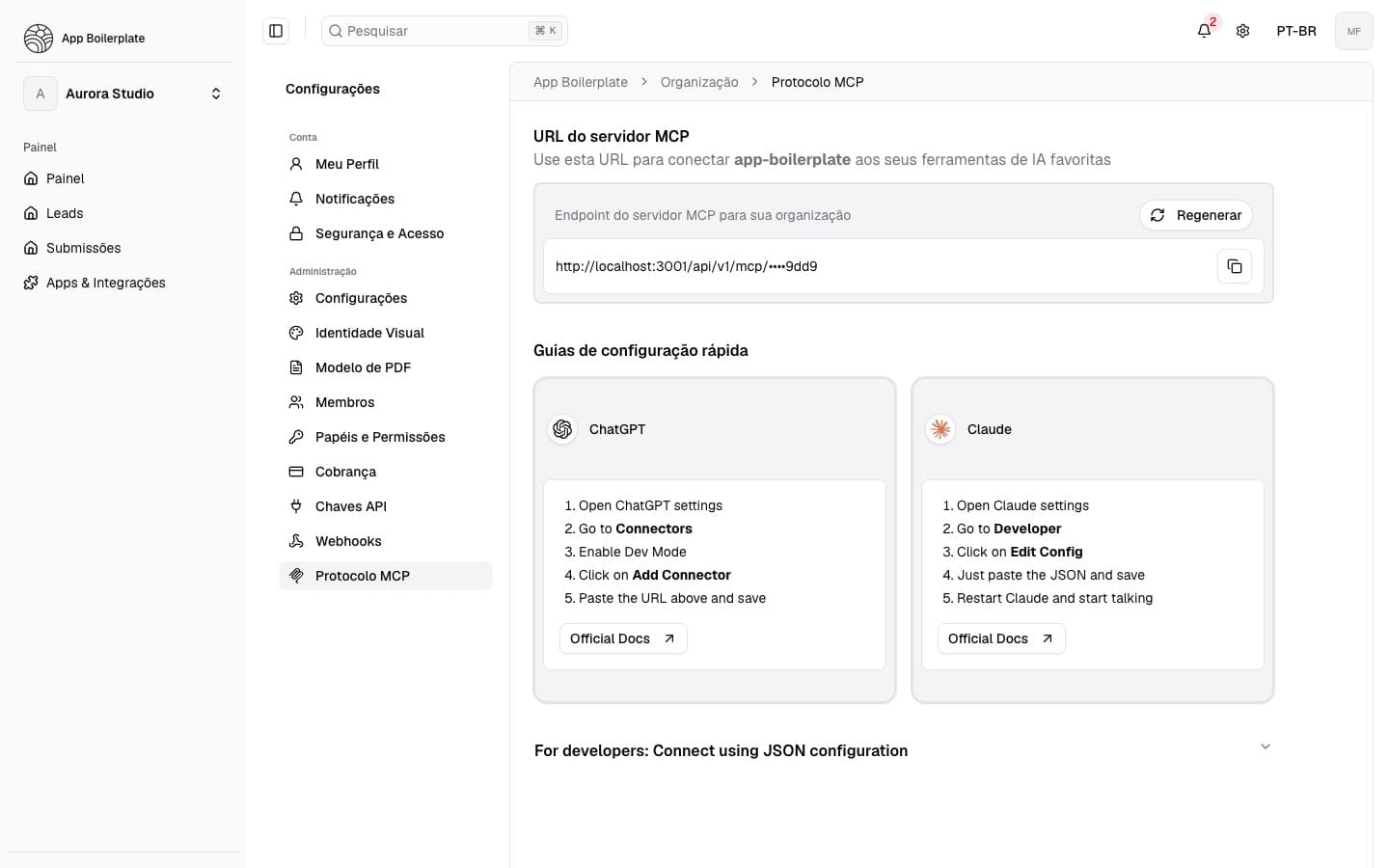Go to Meu Perfil settings
1389x868 pixels.
[x=386, y=164]
